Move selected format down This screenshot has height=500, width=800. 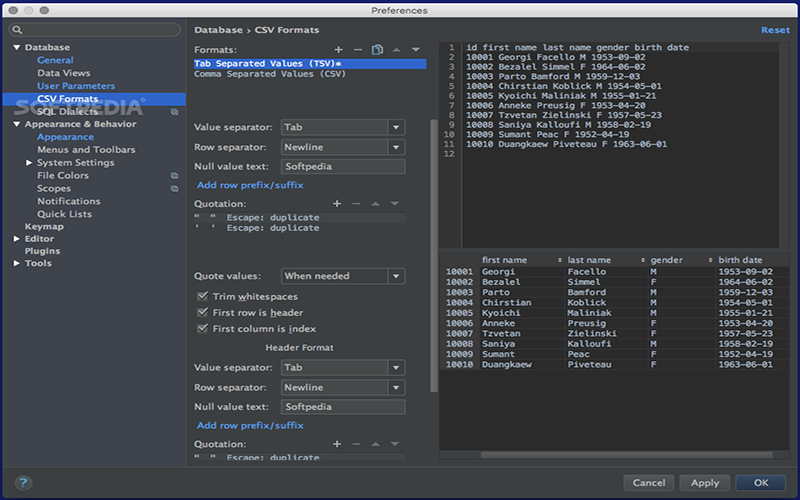coord(416,49)
